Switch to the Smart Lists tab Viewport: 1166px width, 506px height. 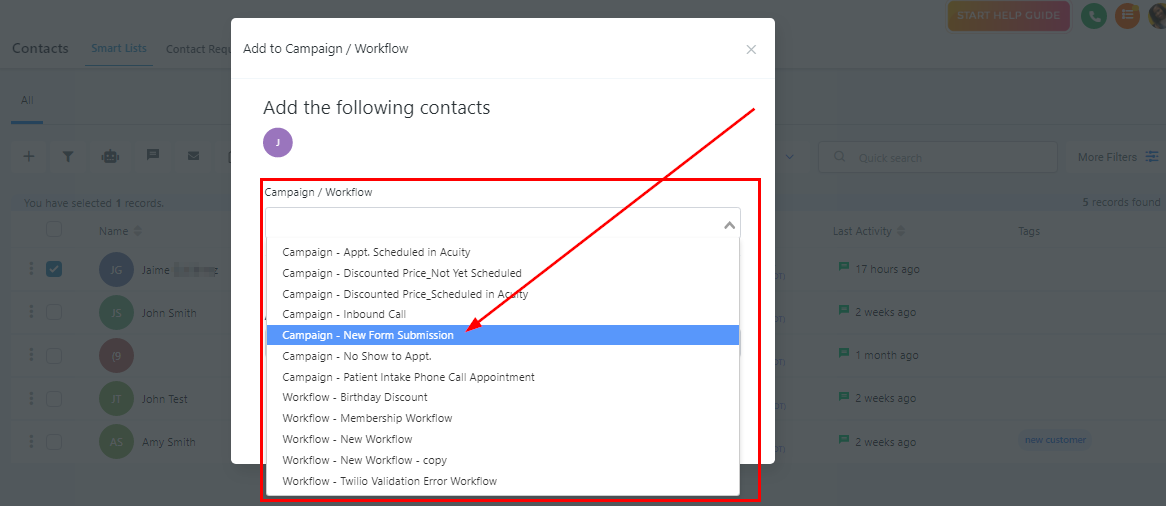(118, 48)
